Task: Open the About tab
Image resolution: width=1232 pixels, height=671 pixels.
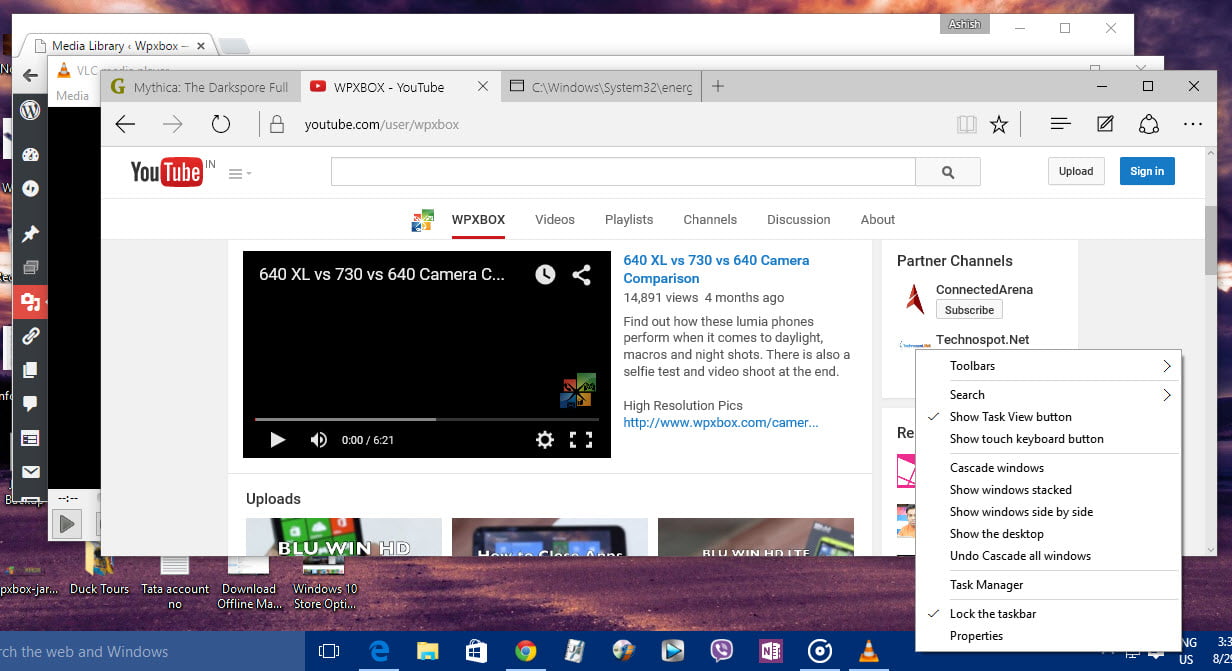Action: tap(878, 220)
